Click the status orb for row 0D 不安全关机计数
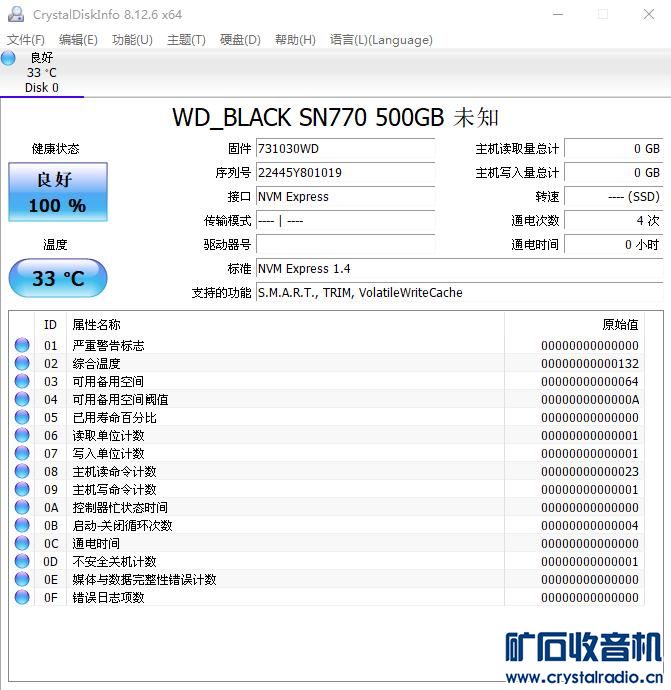This screenshot has height=690, width=671. pos(22,562)
